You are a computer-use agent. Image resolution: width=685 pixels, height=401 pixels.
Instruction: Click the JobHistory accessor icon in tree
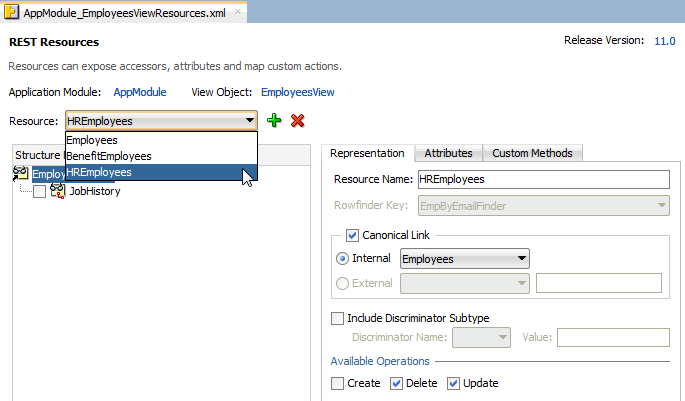(58, 191)
